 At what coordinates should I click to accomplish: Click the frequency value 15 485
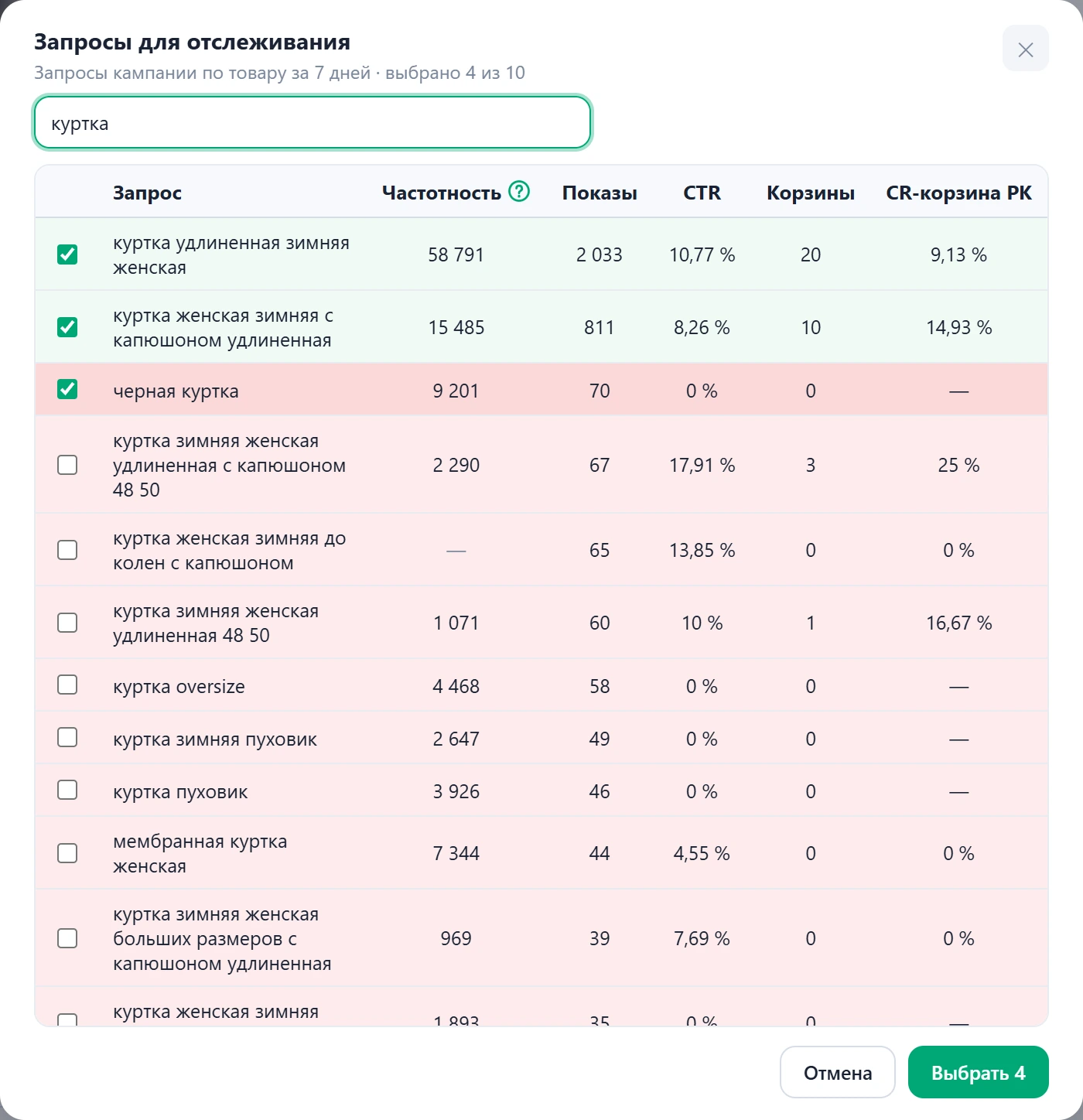point(456,327)
